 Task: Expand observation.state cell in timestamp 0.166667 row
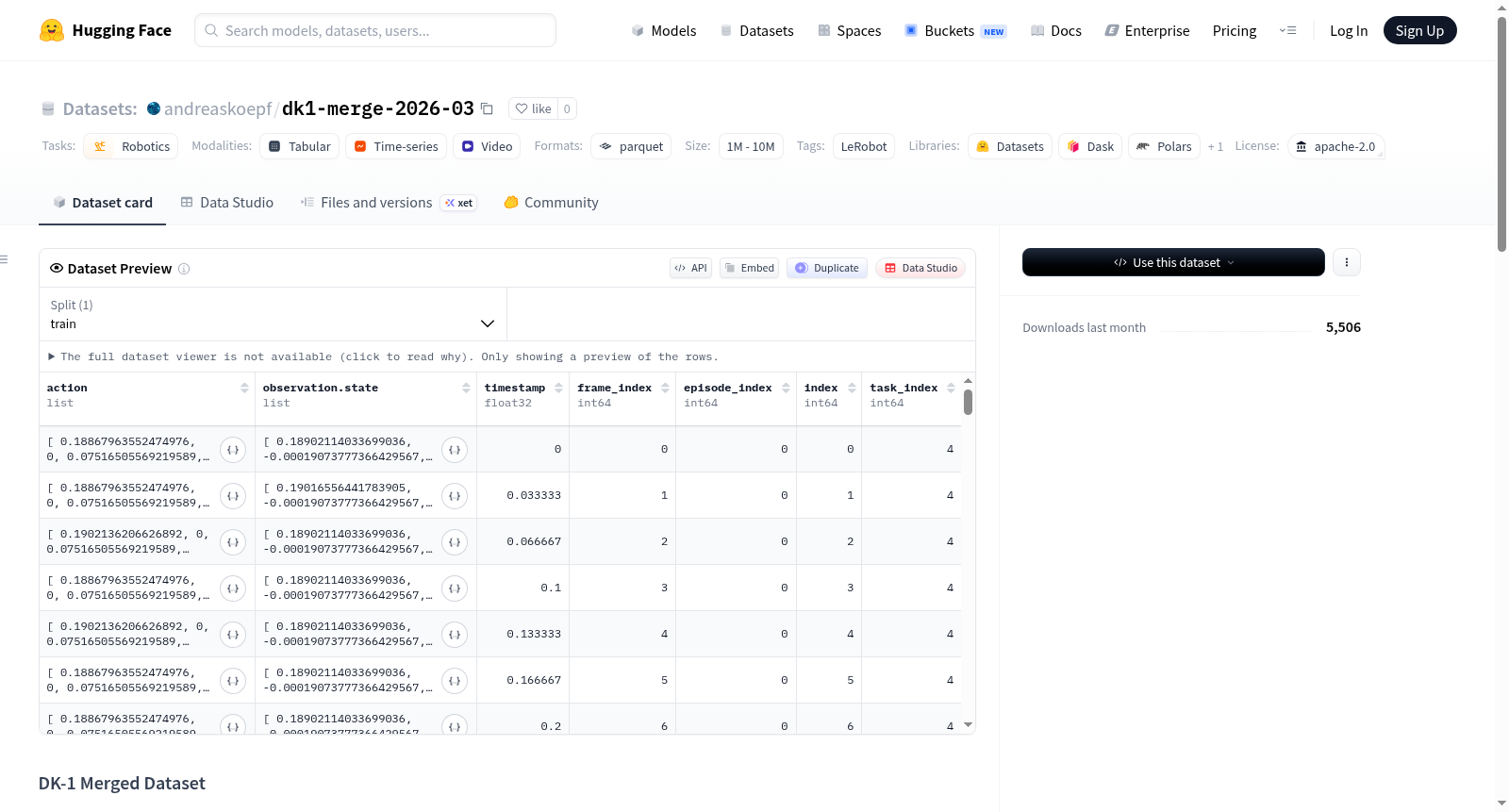pyautogui.click(x=455, y=681)
